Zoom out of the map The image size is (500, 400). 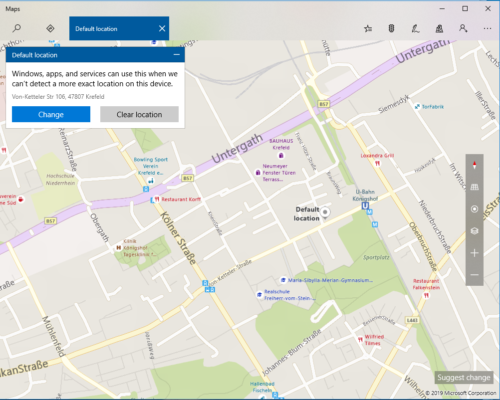474,275
